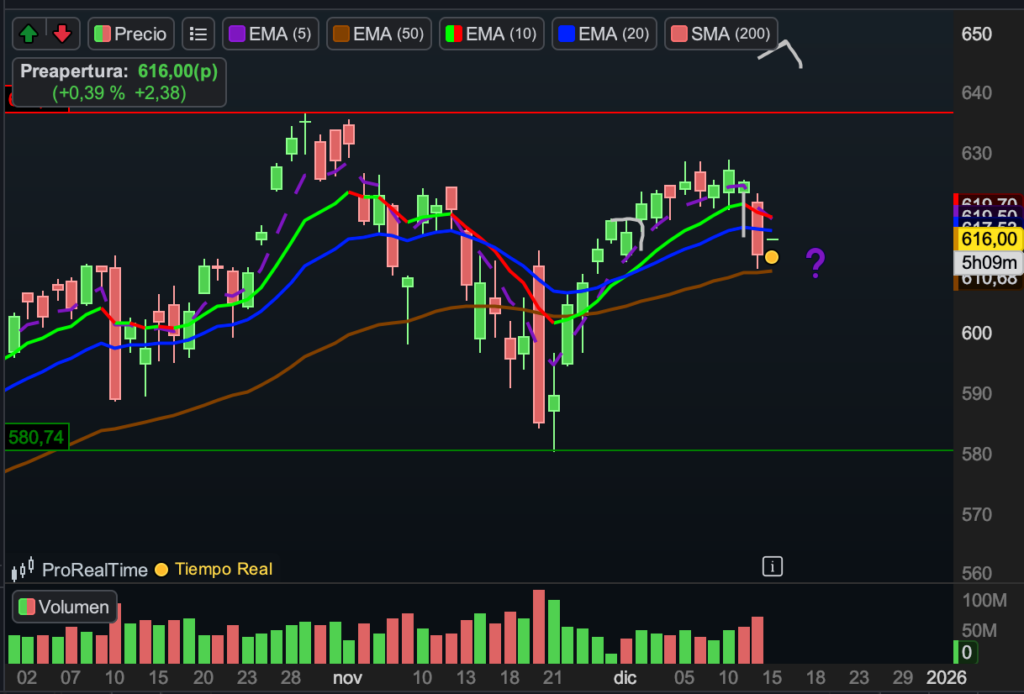Open the Volumen indicator label
The image size is (1024, 694).
(x=65, y=607)
